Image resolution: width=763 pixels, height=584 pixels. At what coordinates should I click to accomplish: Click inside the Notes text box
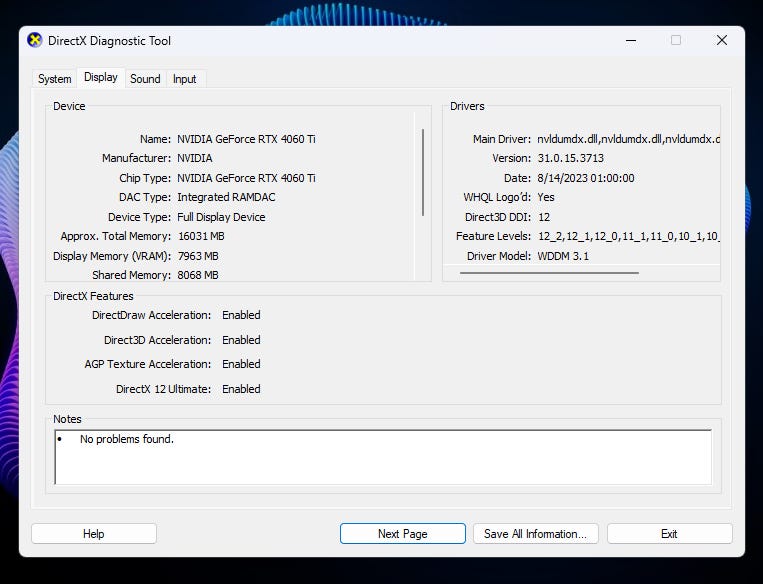click(383, 457)
